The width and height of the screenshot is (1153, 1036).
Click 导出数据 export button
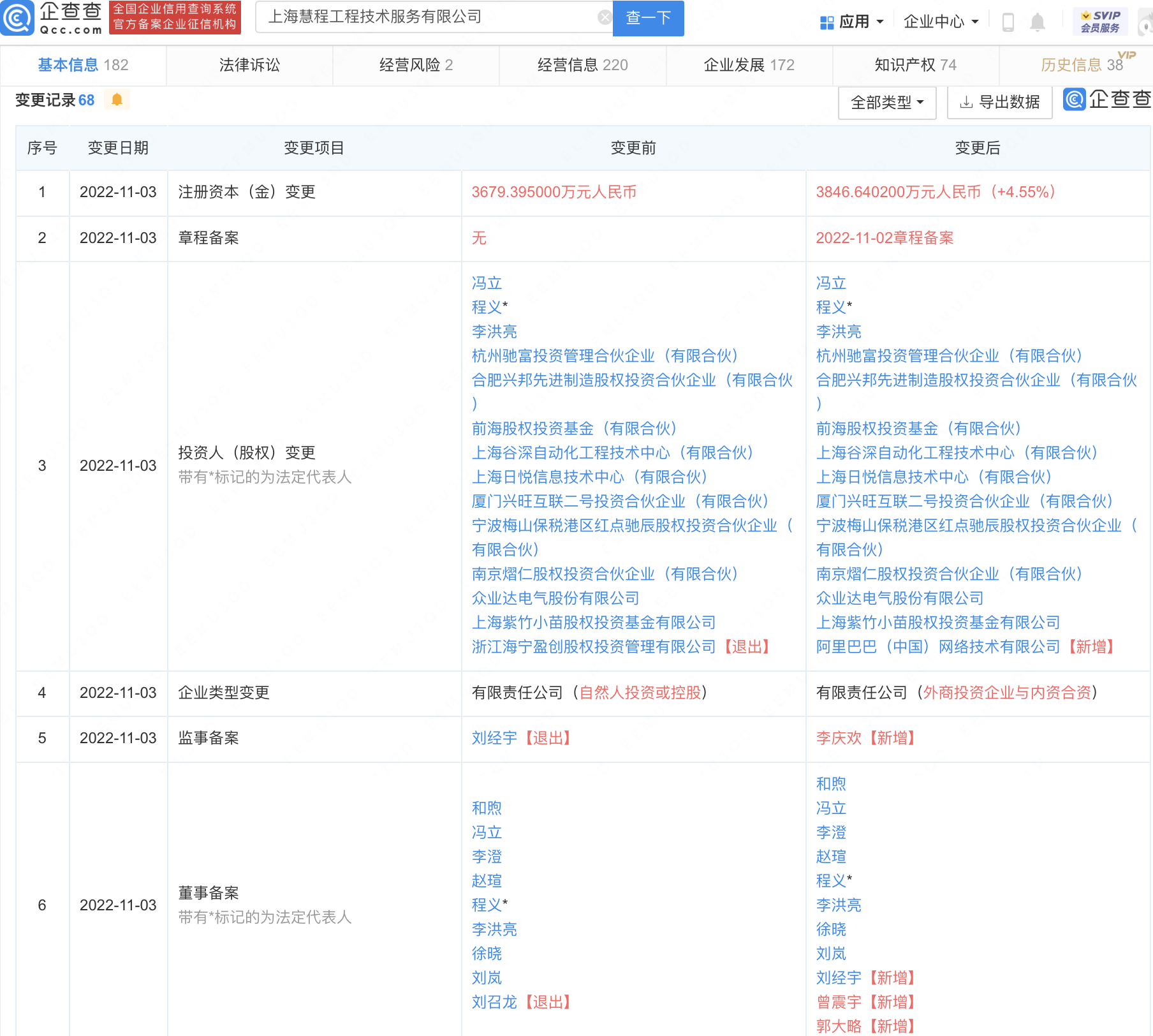click(x=999, y=102)
